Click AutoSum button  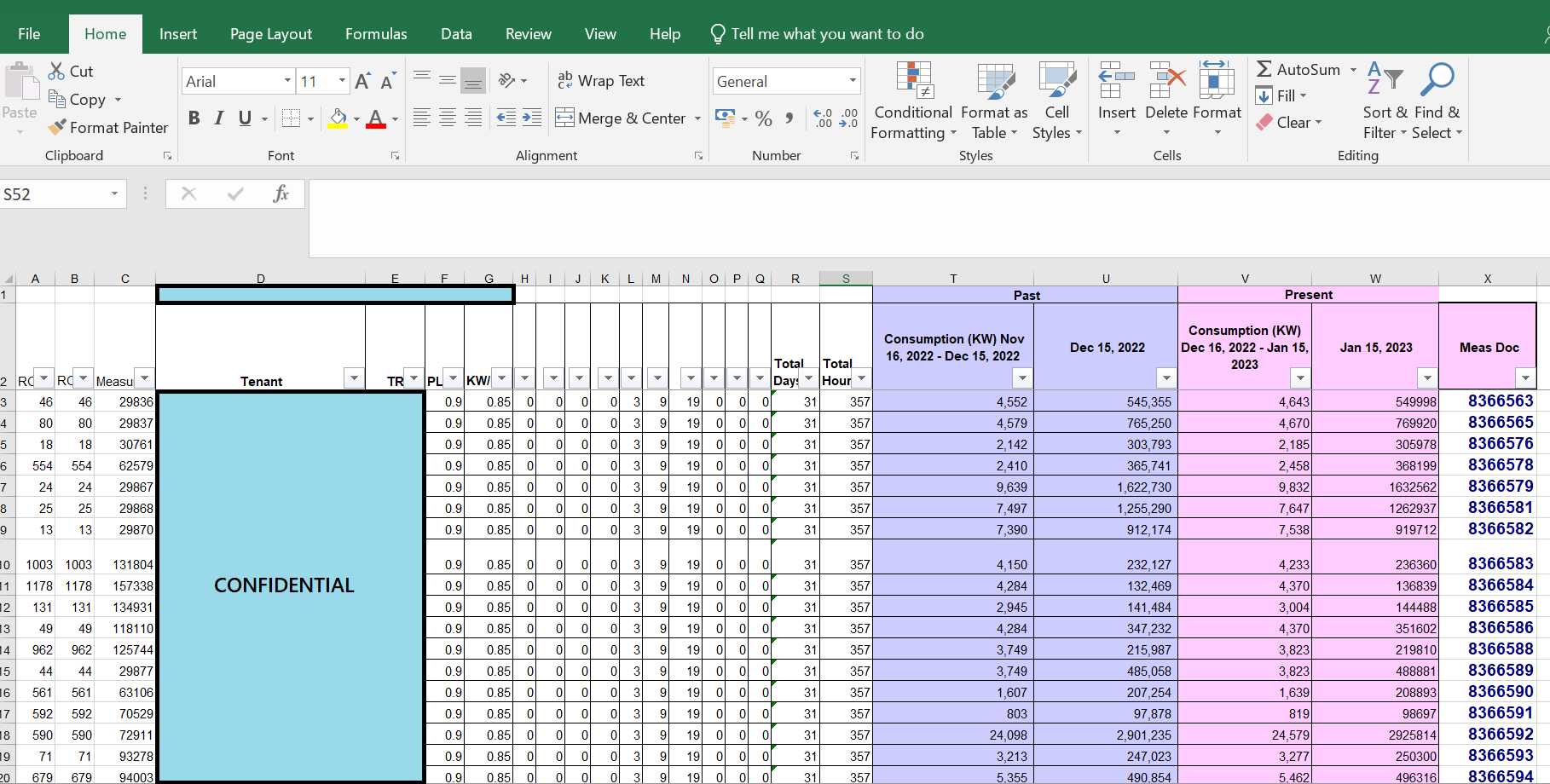click(1300, 70)
